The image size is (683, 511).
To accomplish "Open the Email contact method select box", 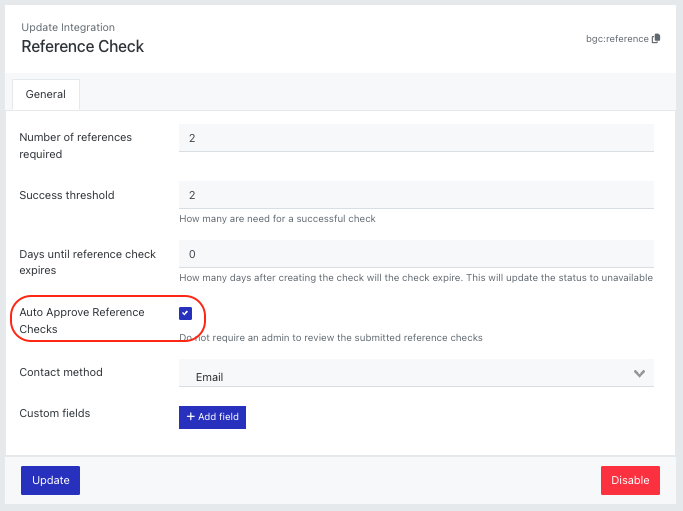I will [416, 373].
